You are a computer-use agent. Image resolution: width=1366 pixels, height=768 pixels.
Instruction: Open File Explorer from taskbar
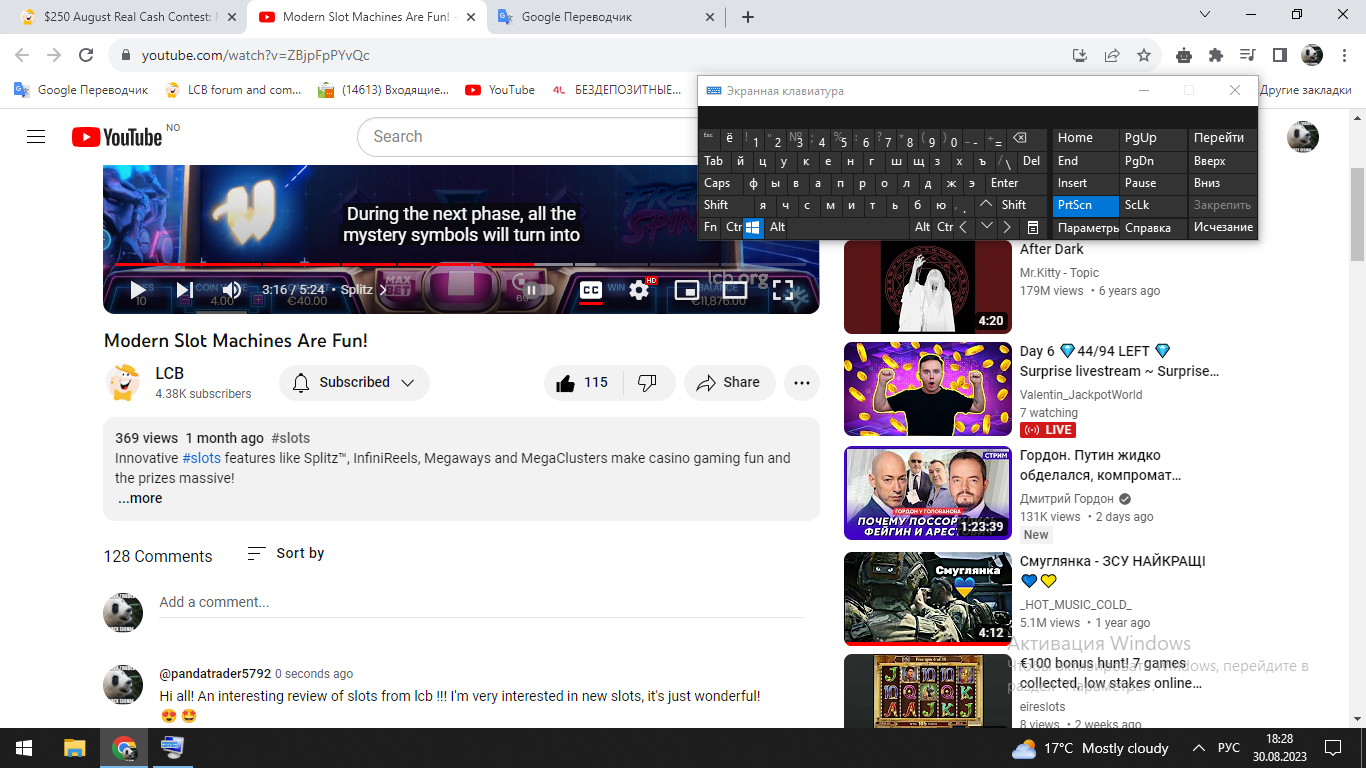75,748
